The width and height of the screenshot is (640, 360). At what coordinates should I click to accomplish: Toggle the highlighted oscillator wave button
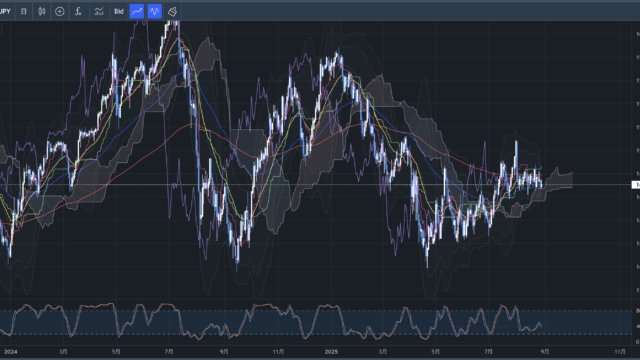155,11
